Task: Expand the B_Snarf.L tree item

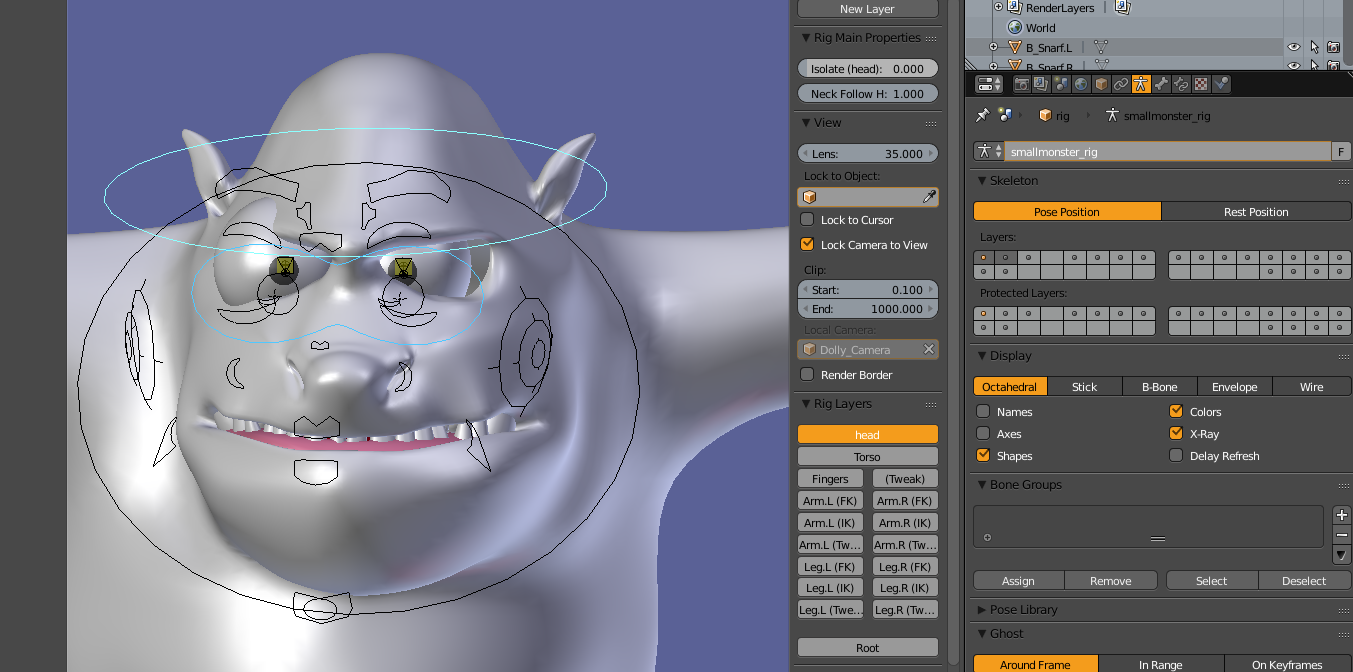Action: 993,47
